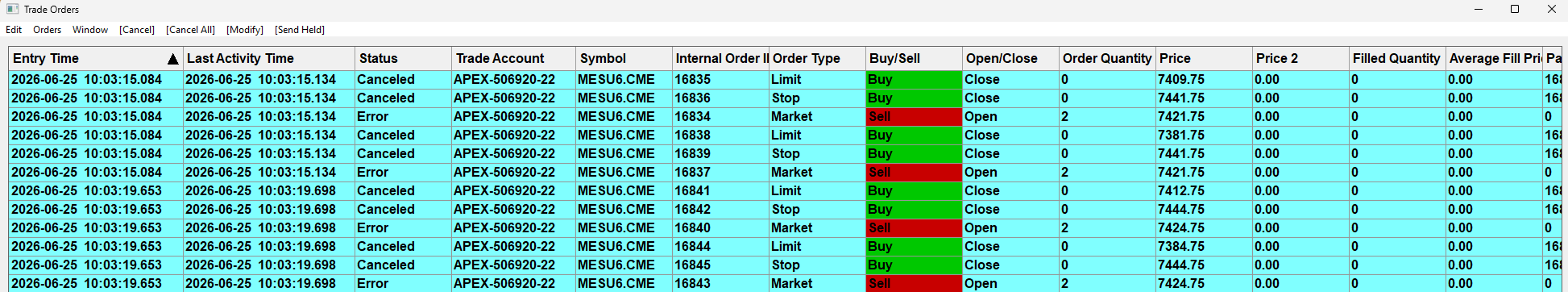Screen dimensions: 1568x292
Task: Click the [Cancel All] button
Action: pyautogui.click(x=190, y=30)
